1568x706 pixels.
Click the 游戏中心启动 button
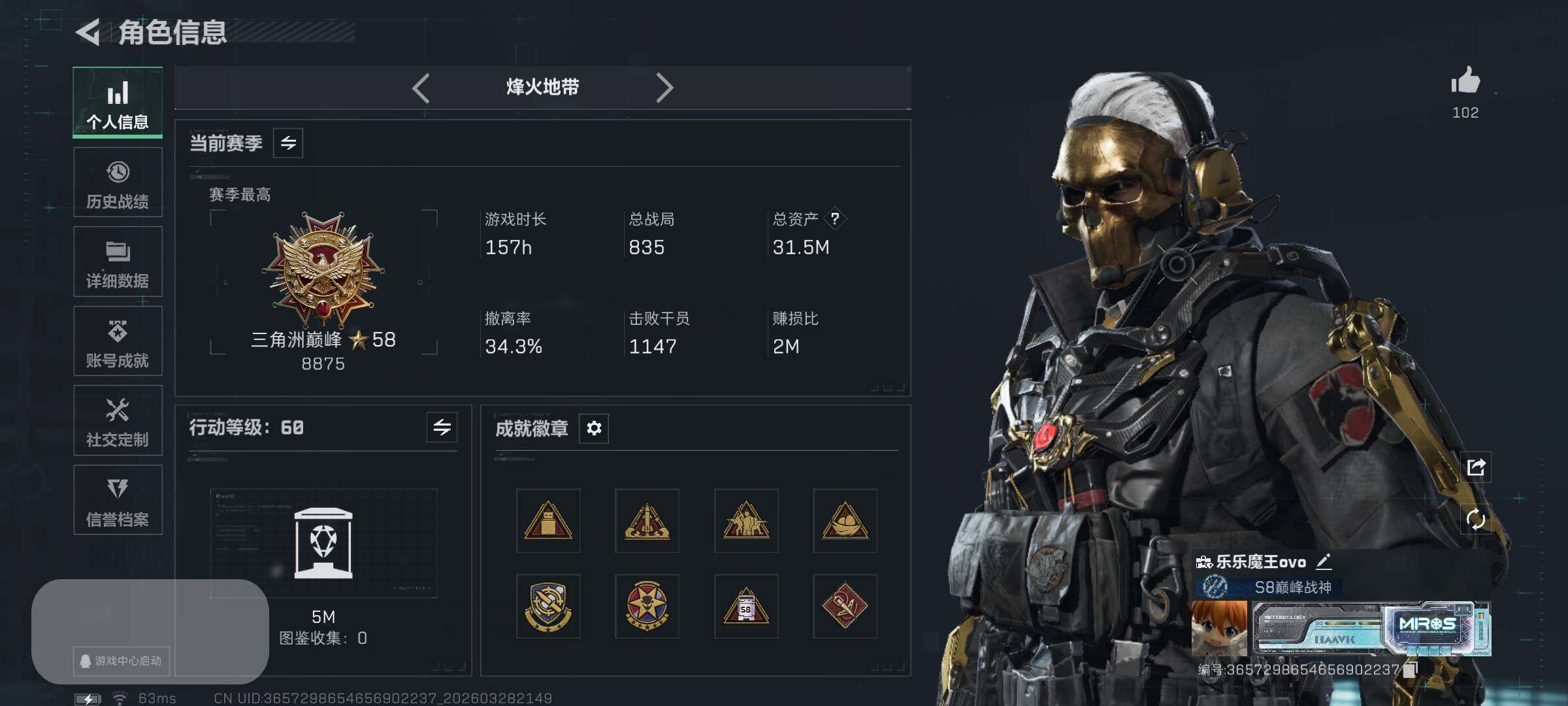(122, 661)
